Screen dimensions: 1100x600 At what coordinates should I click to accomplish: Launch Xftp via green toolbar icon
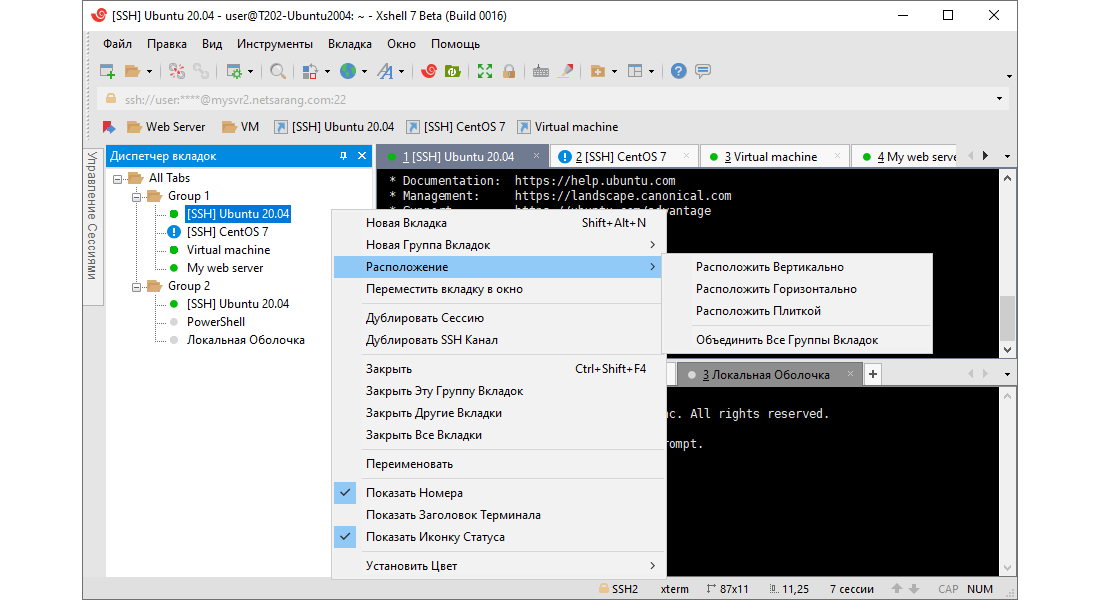coord(452,71)
